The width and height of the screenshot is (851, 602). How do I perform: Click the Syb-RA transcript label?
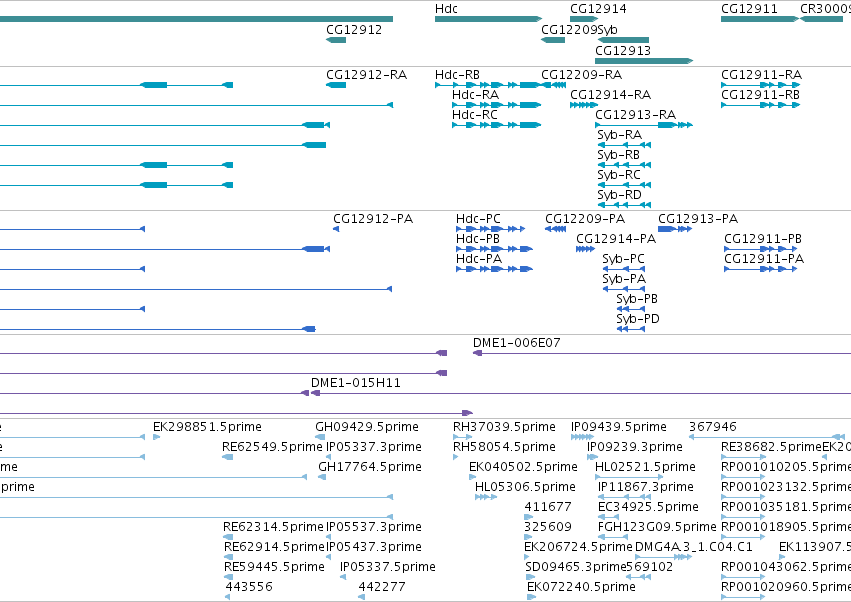point(619,135)
